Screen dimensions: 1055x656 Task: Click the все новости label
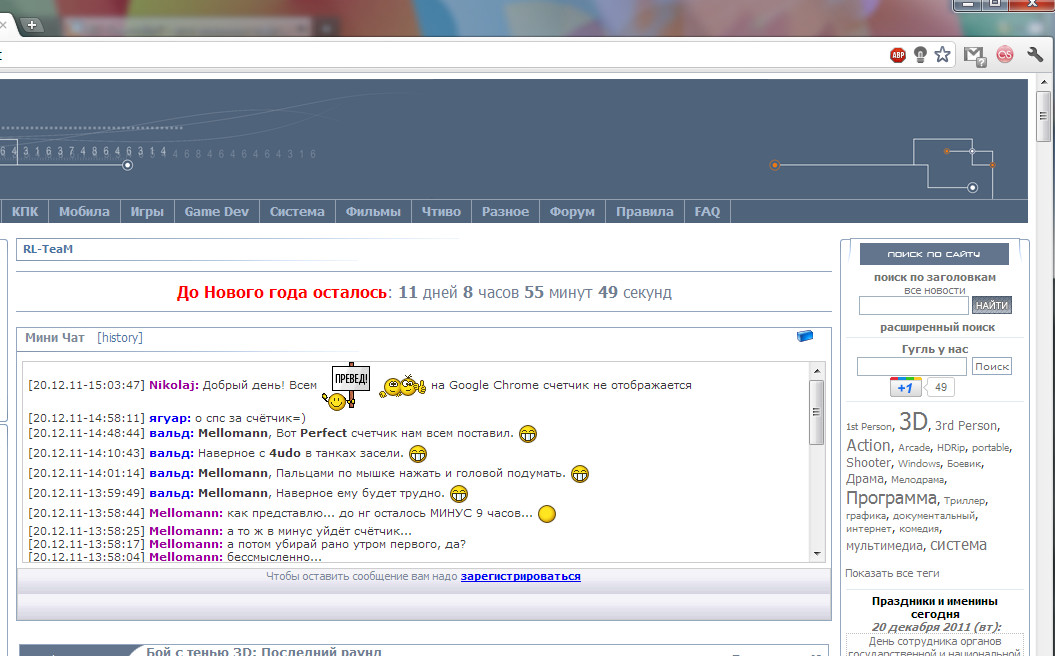coord(935,291)
